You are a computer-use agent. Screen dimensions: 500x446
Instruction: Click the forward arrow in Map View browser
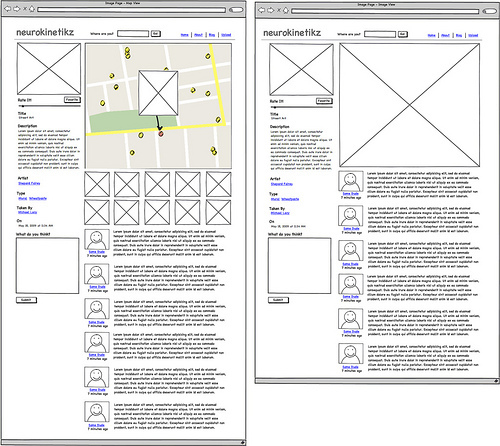coord(16,9)
